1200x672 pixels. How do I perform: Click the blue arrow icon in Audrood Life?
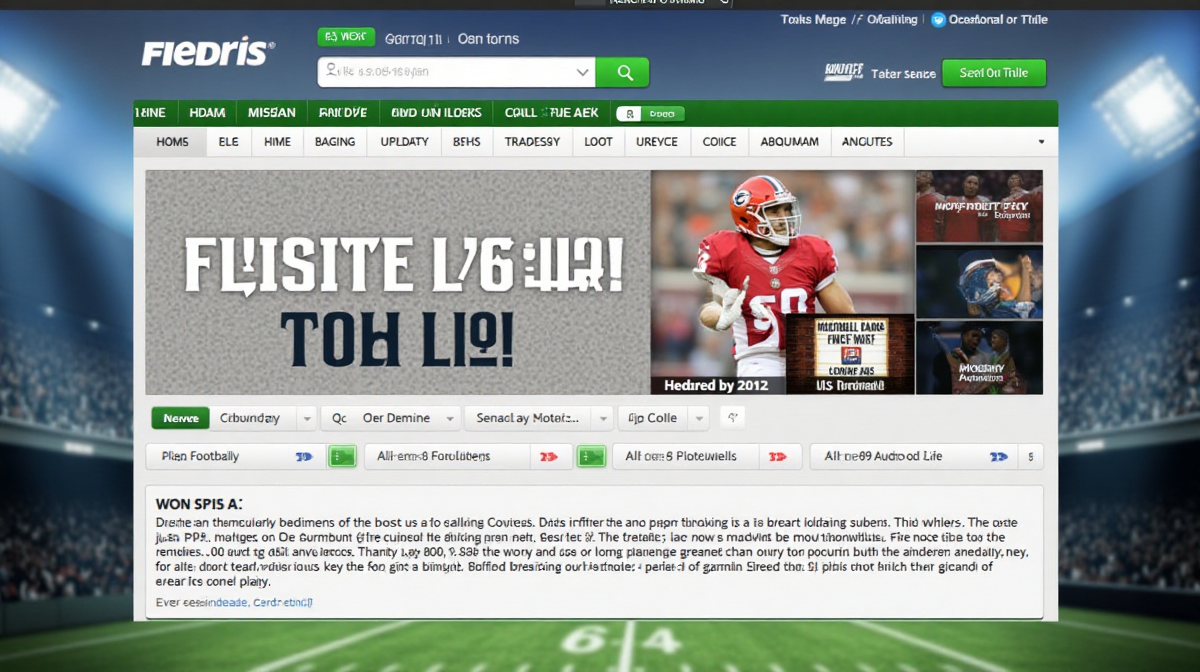pyautogui.click(x=998, y=456)
